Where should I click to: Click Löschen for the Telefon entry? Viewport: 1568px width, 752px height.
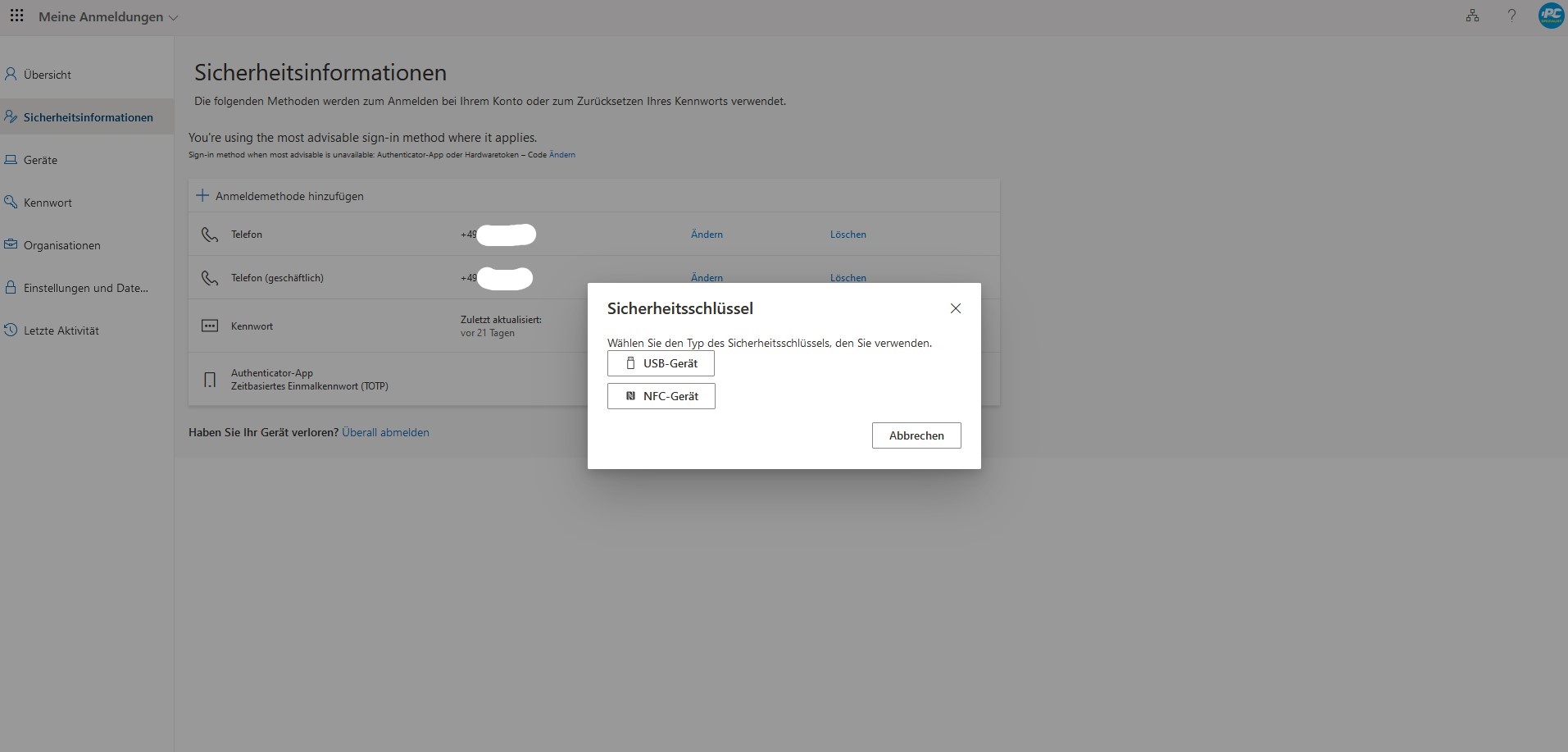click(x=848, y=235)
